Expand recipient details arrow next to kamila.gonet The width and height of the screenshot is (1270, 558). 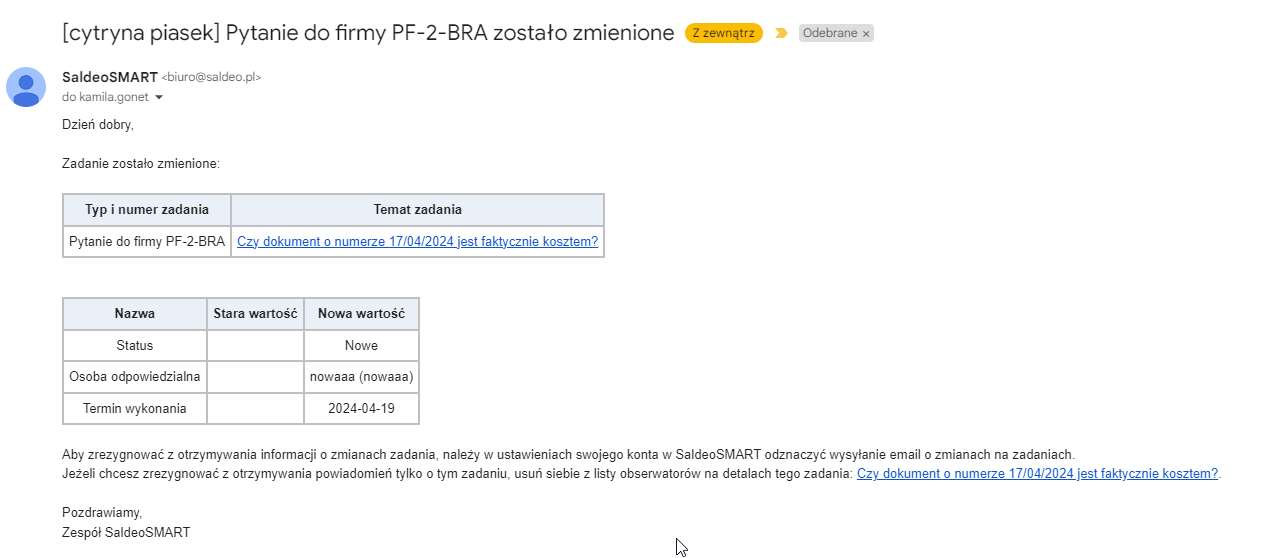[158, 97]
